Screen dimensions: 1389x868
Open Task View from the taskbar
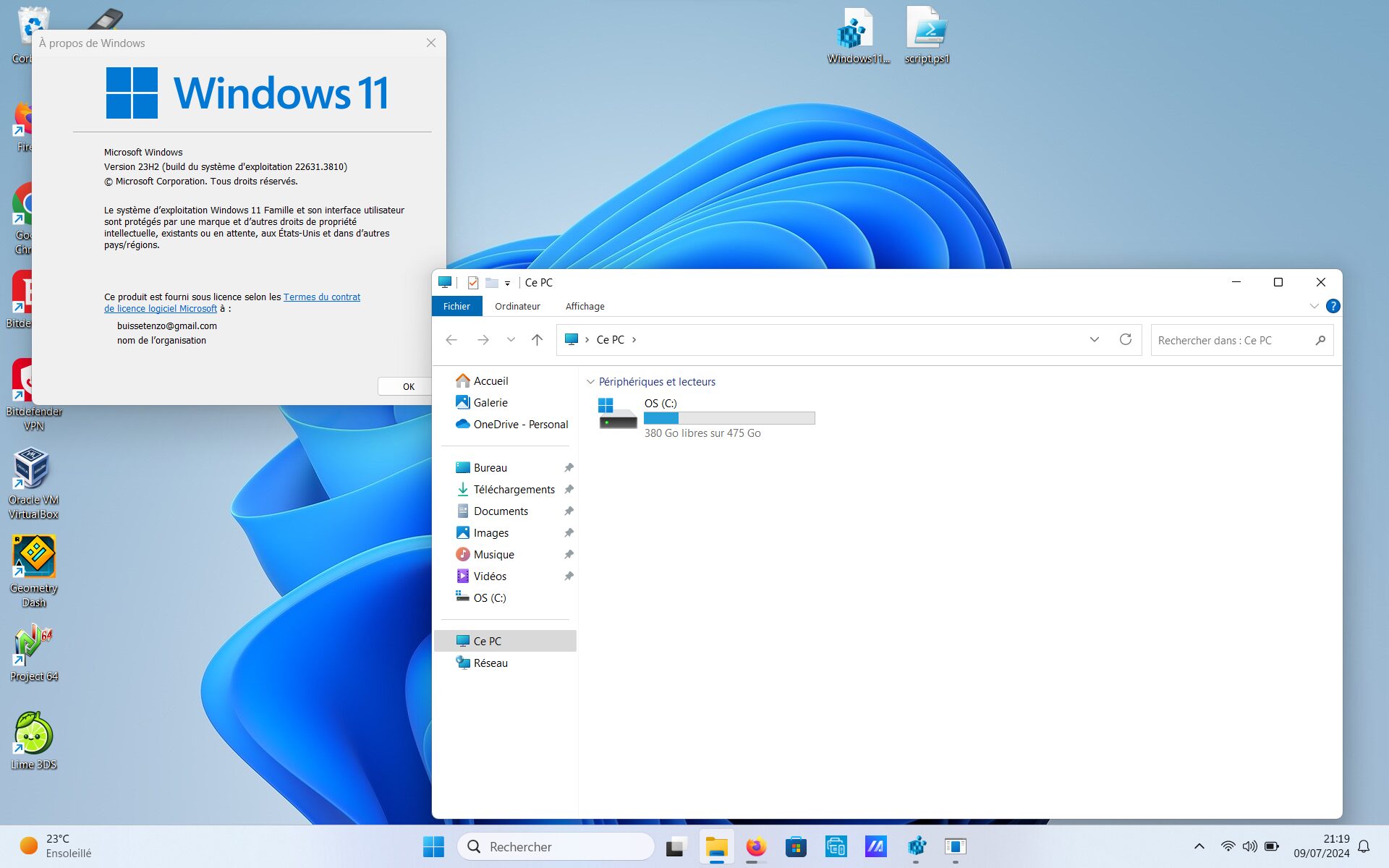coord(676,846)
